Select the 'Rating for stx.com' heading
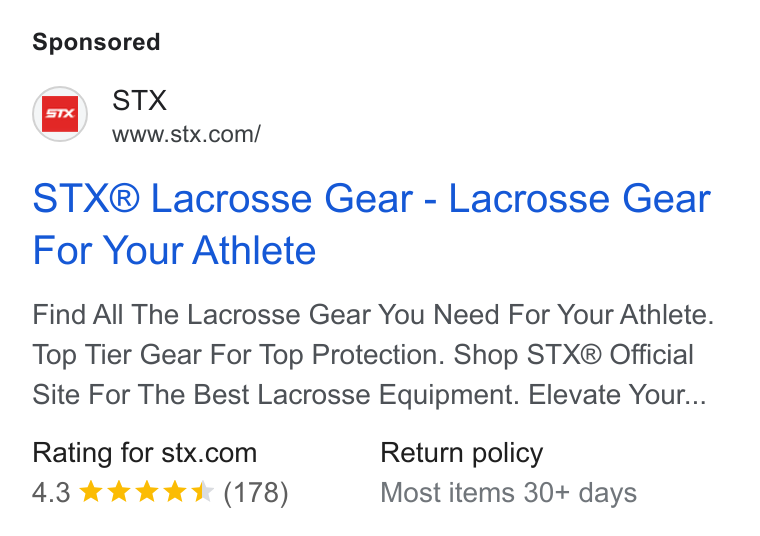Viewport: 760px width, 536px height. 144,453
